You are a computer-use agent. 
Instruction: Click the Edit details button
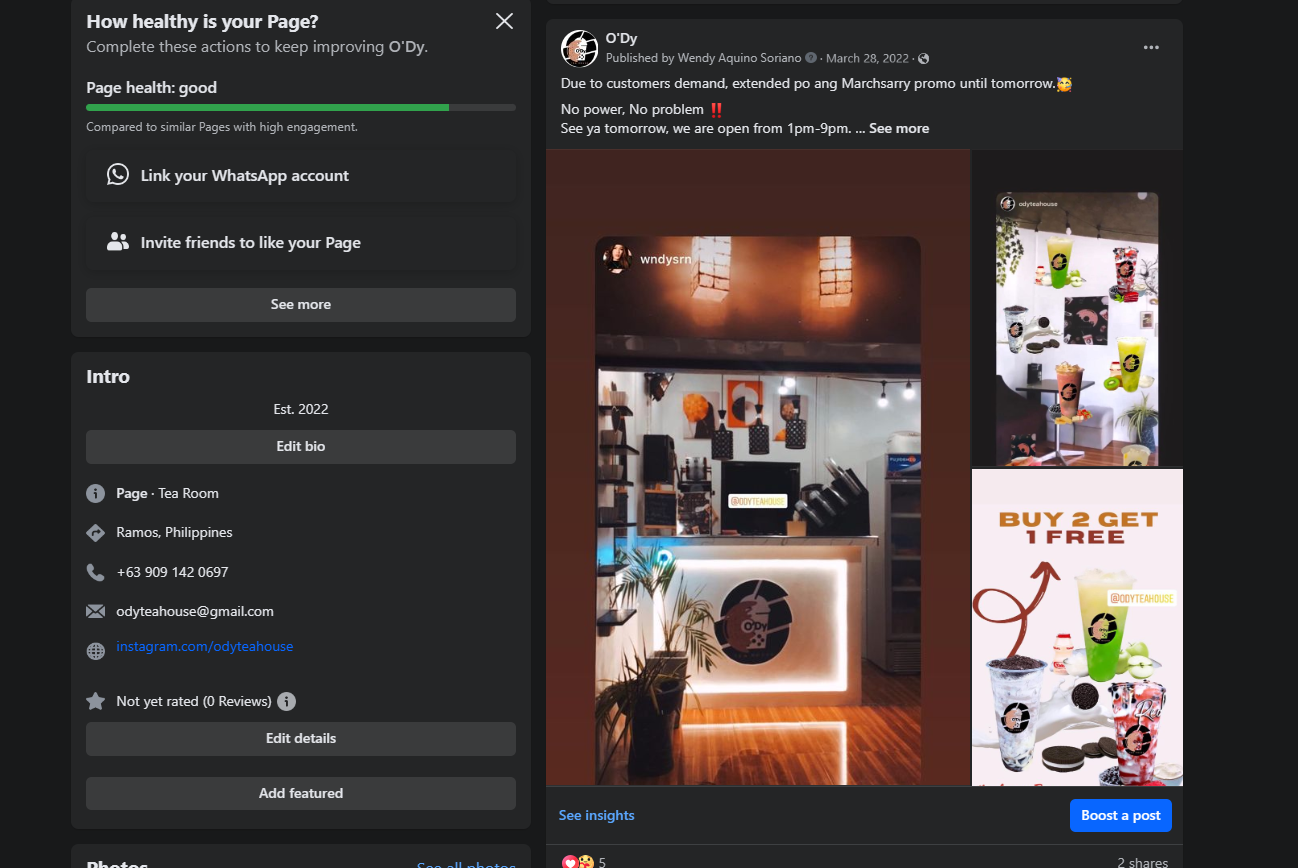(301, 739)
